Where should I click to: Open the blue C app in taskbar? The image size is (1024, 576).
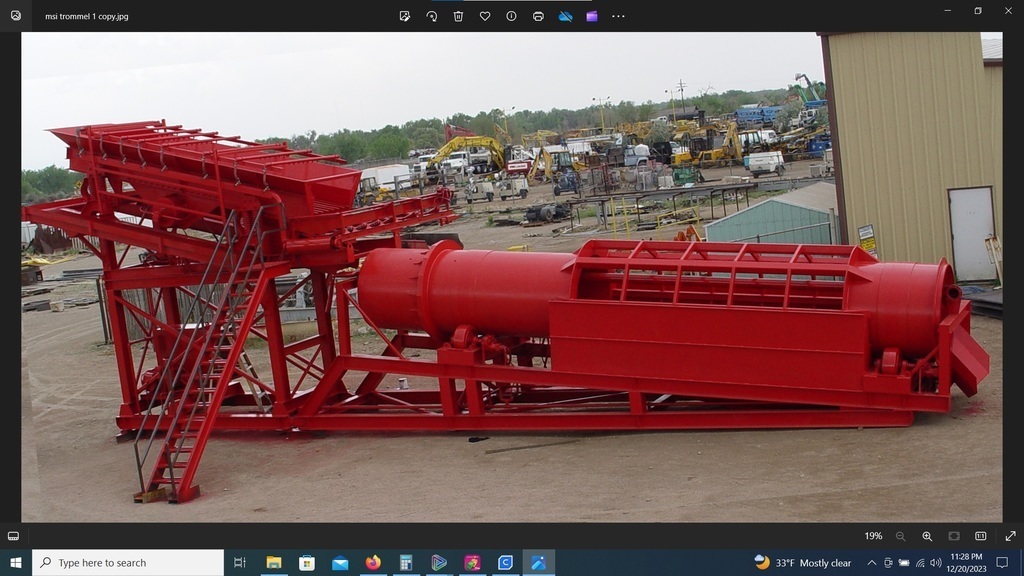click(x=505, y=562)
